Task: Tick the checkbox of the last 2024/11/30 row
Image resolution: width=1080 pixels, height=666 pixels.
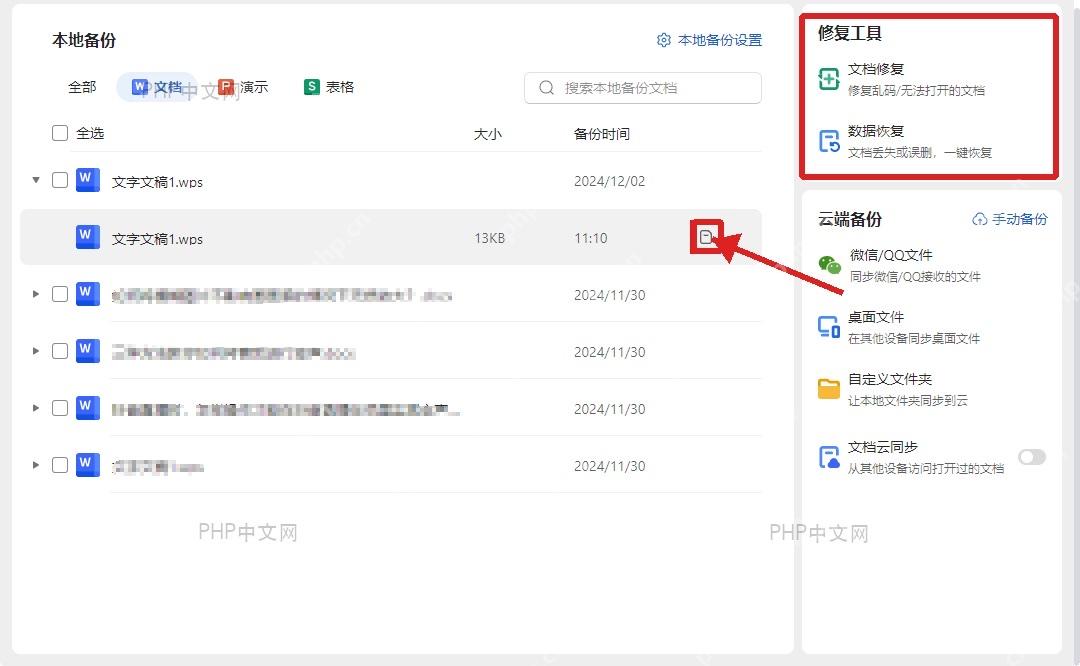Action: click(x=60, y=465)
